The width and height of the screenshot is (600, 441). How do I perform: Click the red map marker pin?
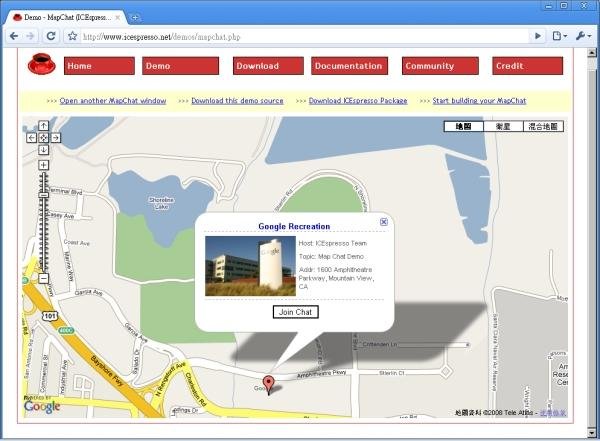pyautogui.click(x=269, y=385)
